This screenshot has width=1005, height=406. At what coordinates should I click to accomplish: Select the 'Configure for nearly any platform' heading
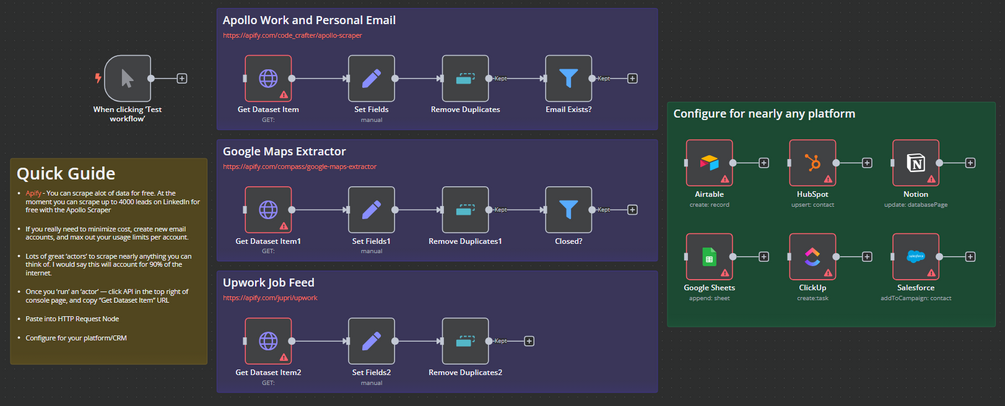(x=764, y=114)
